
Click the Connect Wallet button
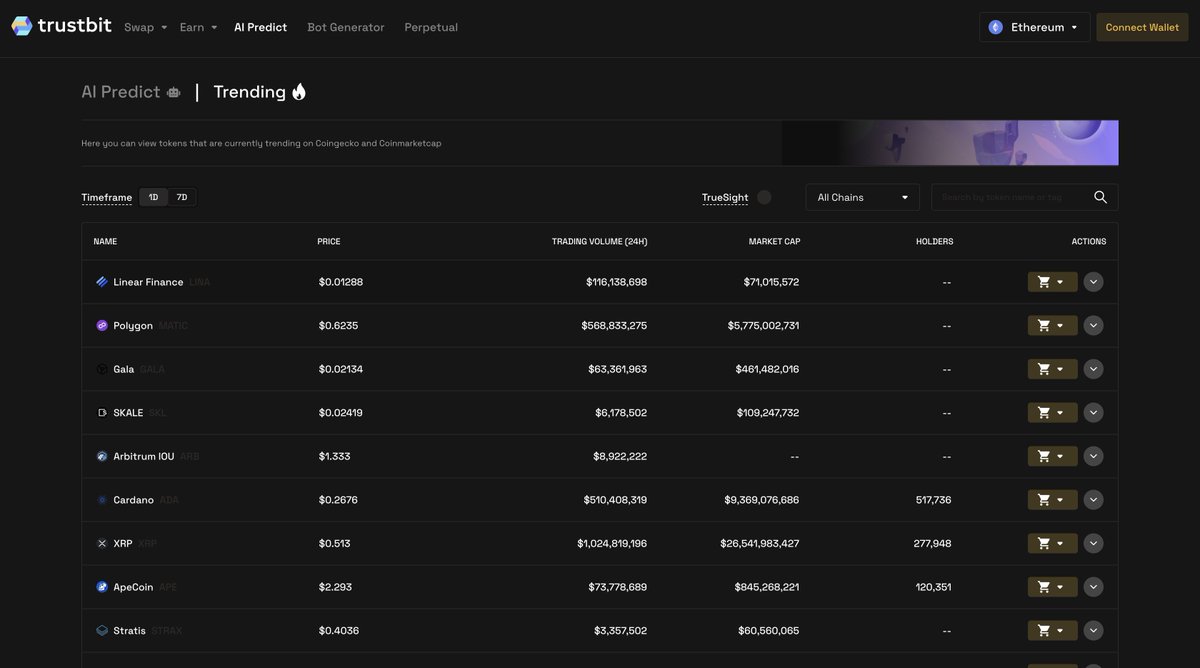(1142, 27)
